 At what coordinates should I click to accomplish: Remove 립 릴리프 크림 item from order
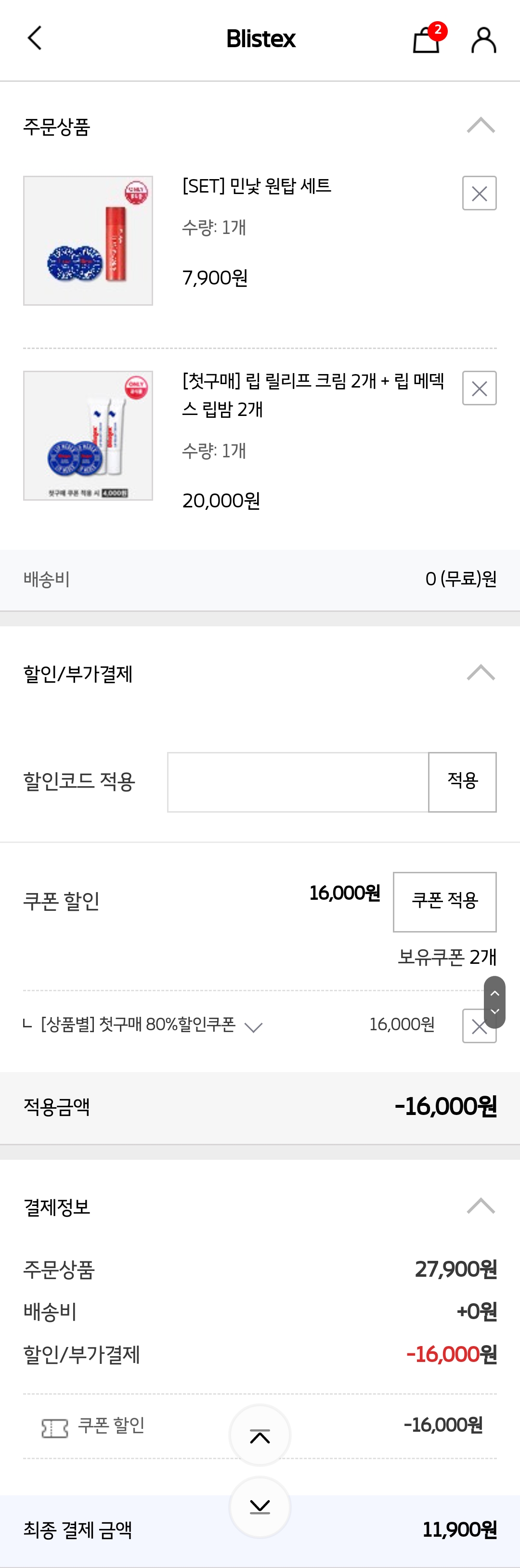(x=479, y=389)
